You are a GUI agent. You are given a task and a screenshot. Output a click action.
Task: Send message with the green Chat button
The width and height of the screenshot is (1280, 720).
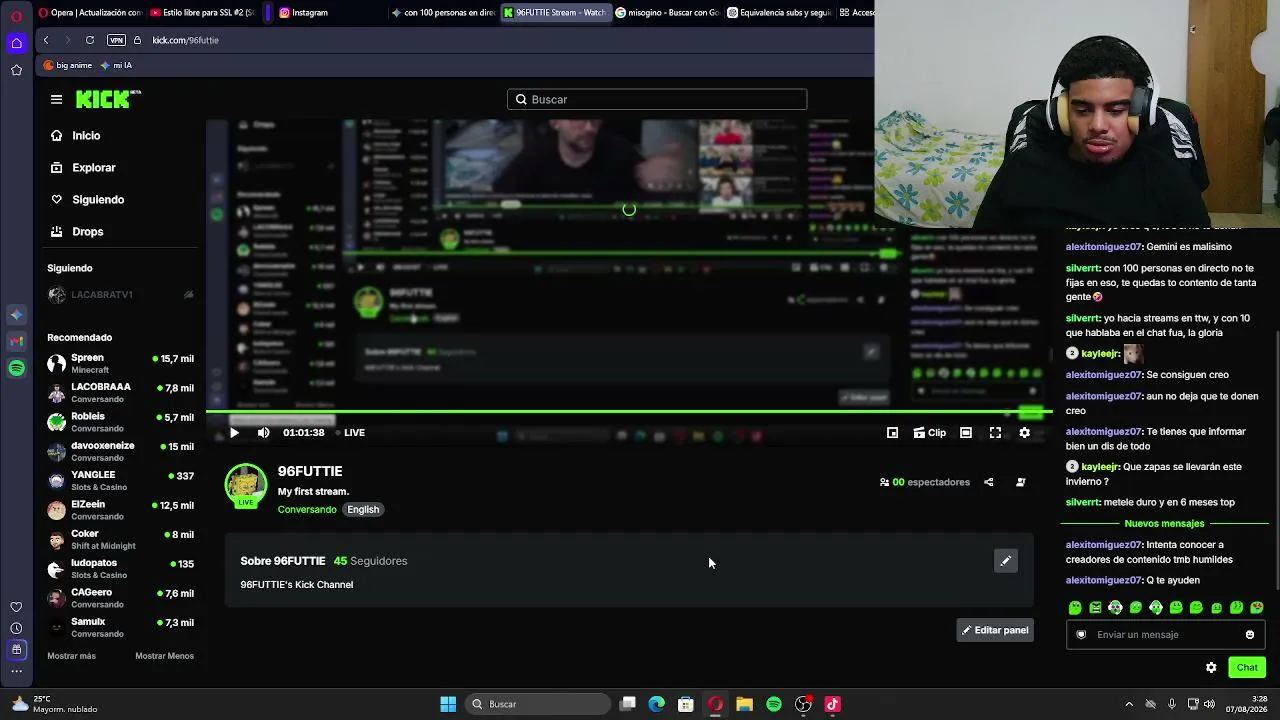[1247, 668]
